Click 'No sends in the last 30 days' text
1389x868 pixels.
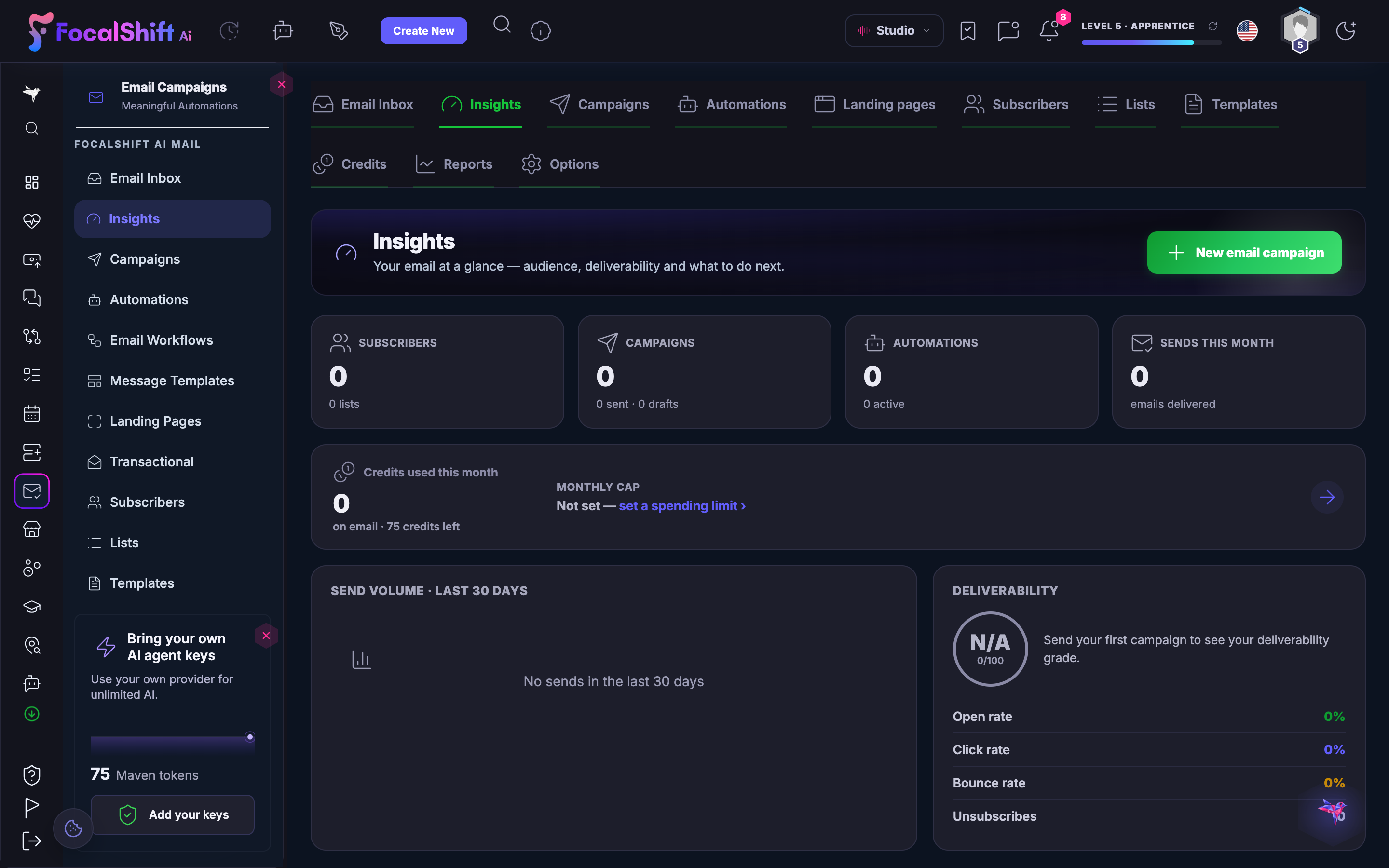click(x=613, y=681)
